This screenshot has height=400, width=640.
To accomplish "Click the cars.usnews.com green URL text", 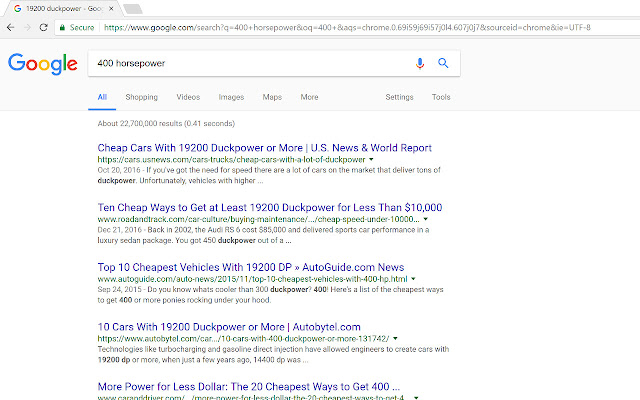I will tap(231, 160).
